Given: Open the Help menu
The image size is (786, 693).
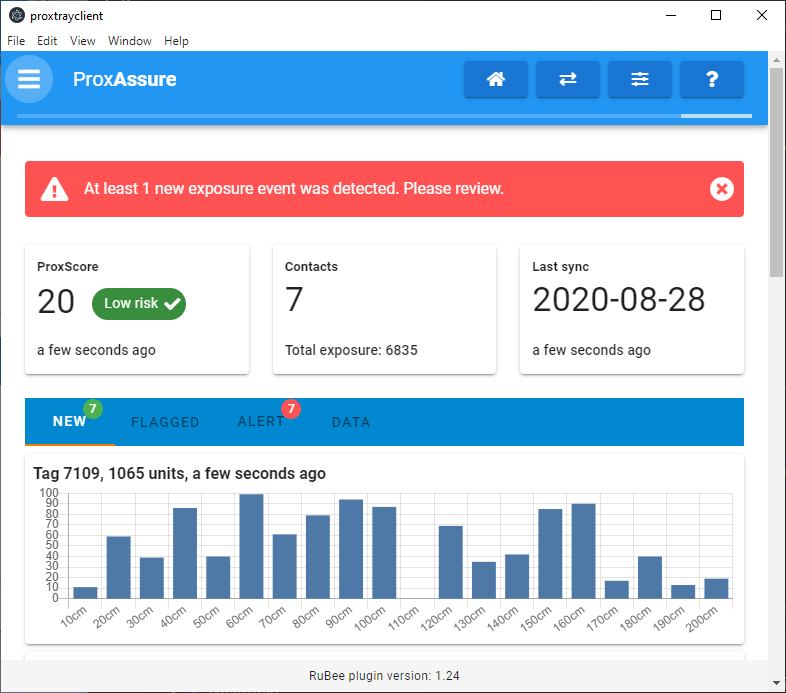Looking at the screenshot, I should click(176, 41).
